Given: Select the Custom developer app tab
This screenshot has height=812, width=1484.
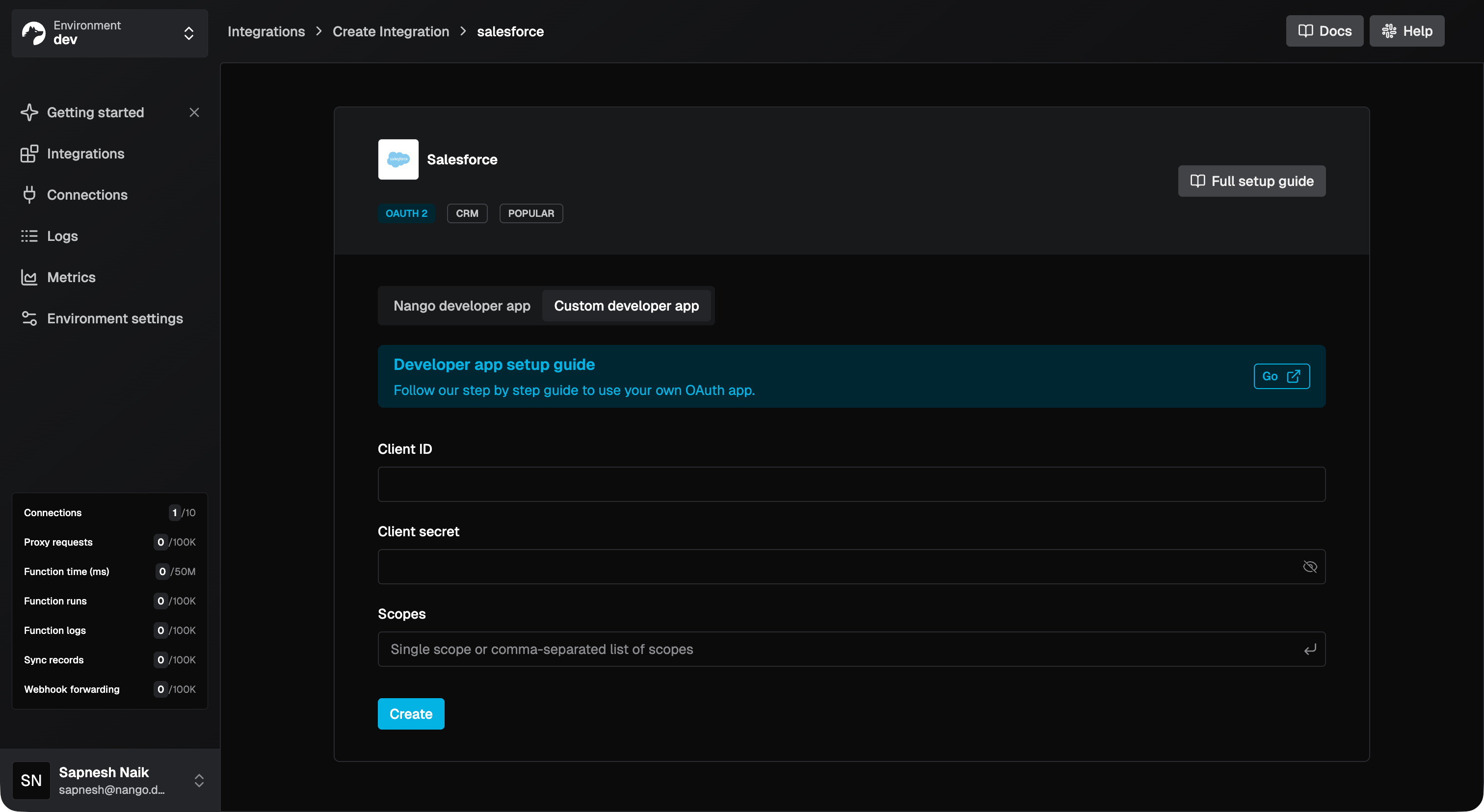Looking at the screenshot, I should point(626,306).
